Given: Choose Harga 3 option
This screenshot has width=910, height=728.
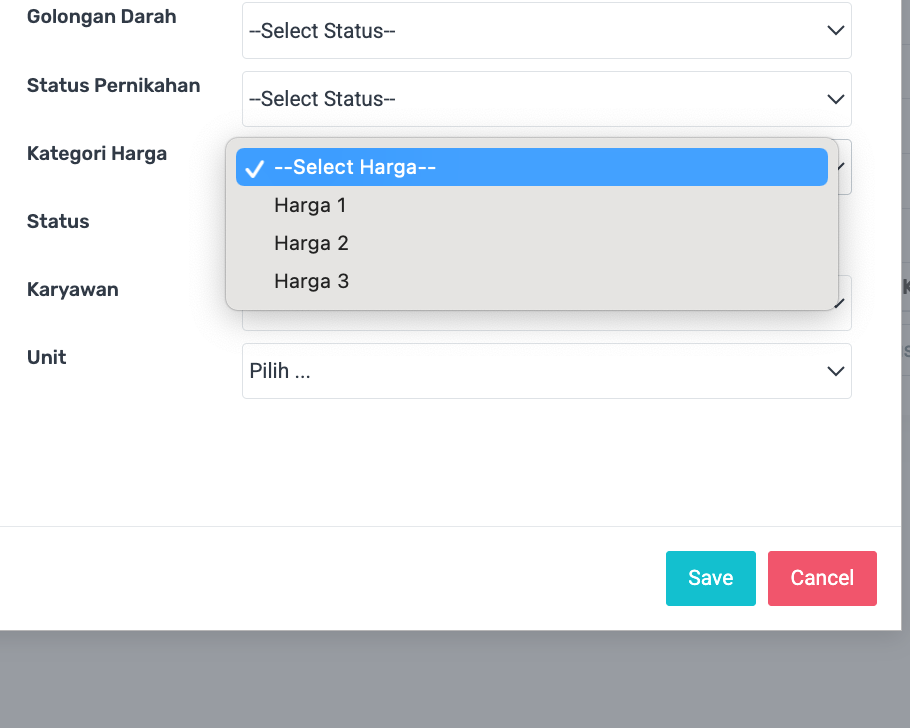Looking at the screenshot, I should [x=311, y=282].
